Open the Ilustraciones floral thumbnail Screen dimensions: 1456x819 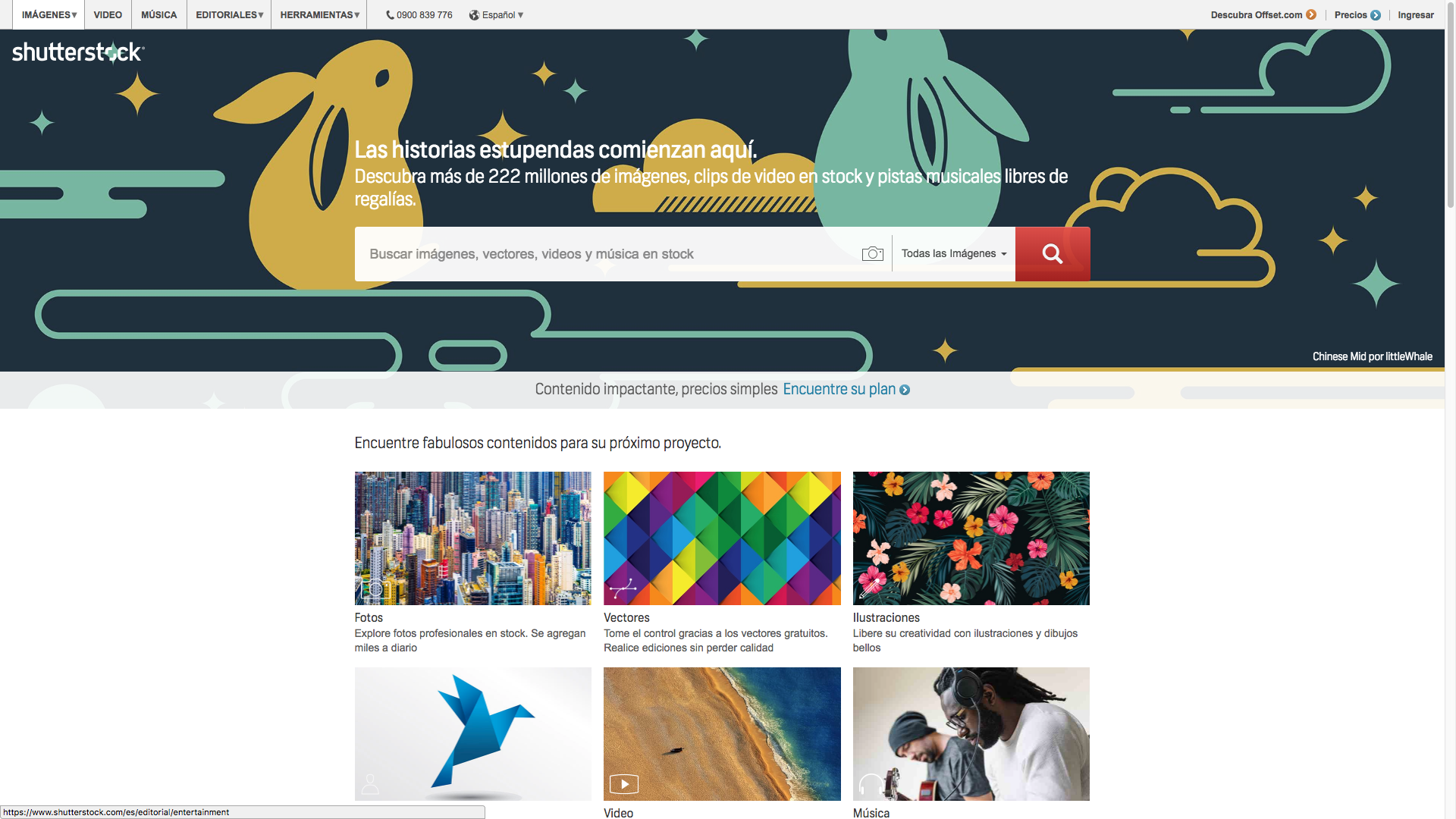click(971, 538)
